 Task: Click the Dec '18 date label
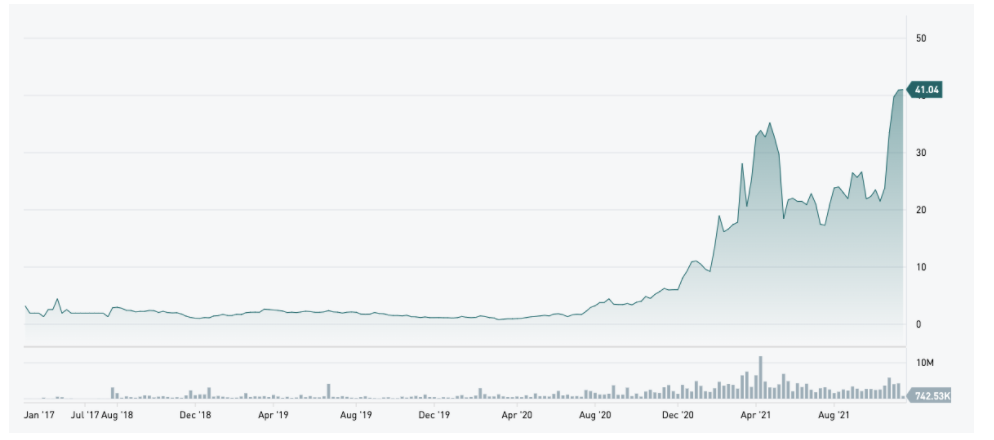click(x=195, y=415)
